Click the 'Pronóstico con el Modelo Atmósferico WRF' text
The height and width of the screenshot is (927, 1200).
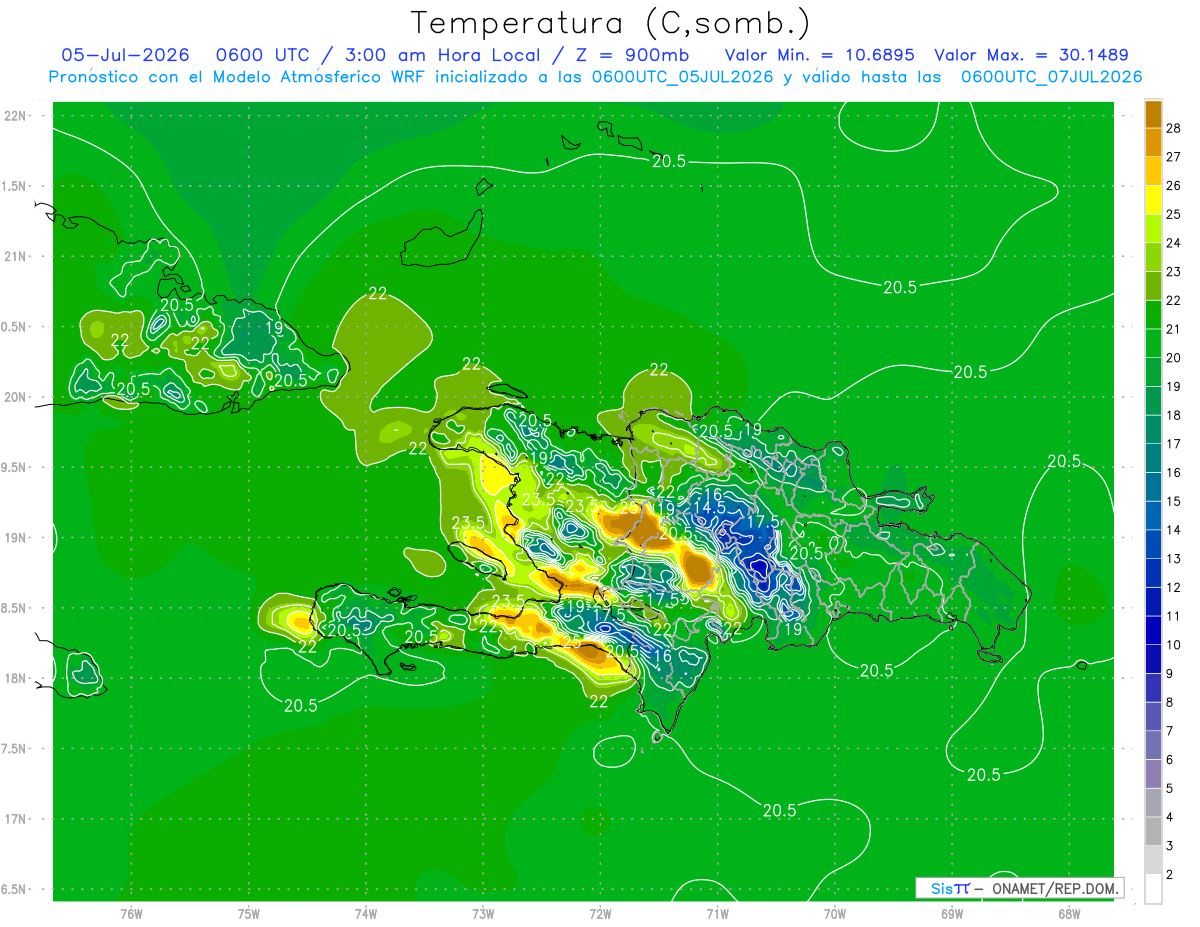coord(238,77)
